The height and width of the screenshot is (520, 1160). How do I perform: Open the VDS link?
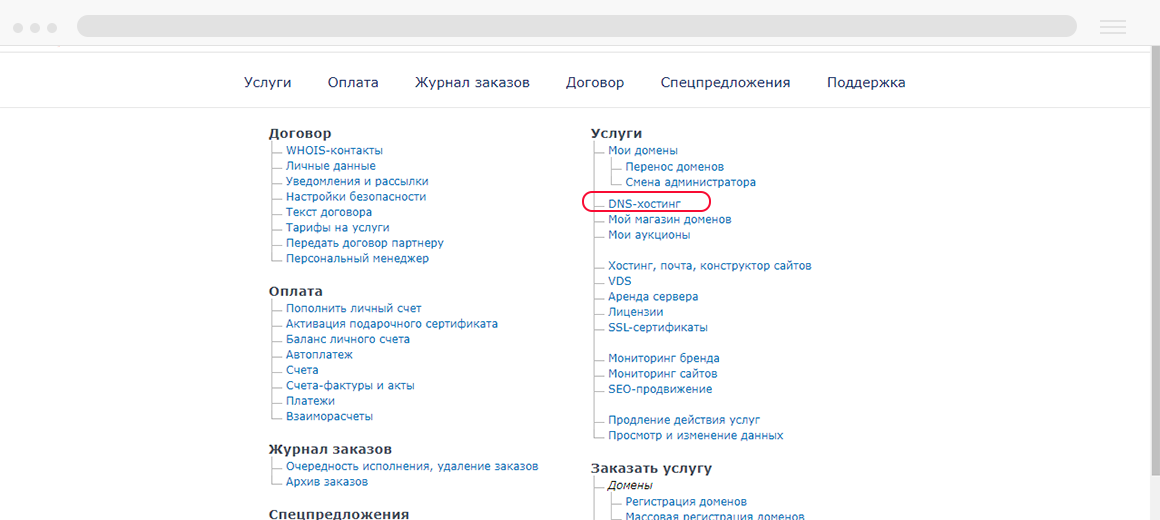click(x=619, y=281)
